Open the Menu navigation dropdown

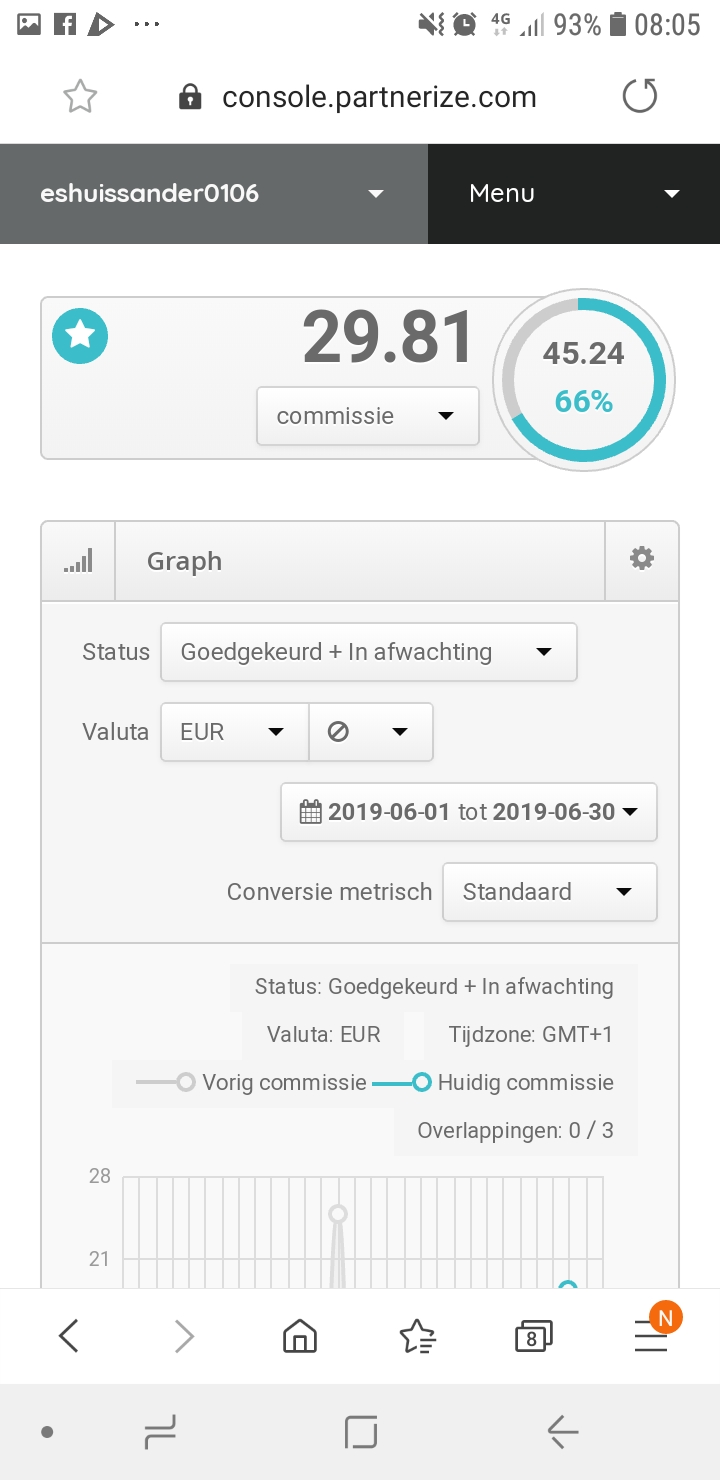point(574,194)
